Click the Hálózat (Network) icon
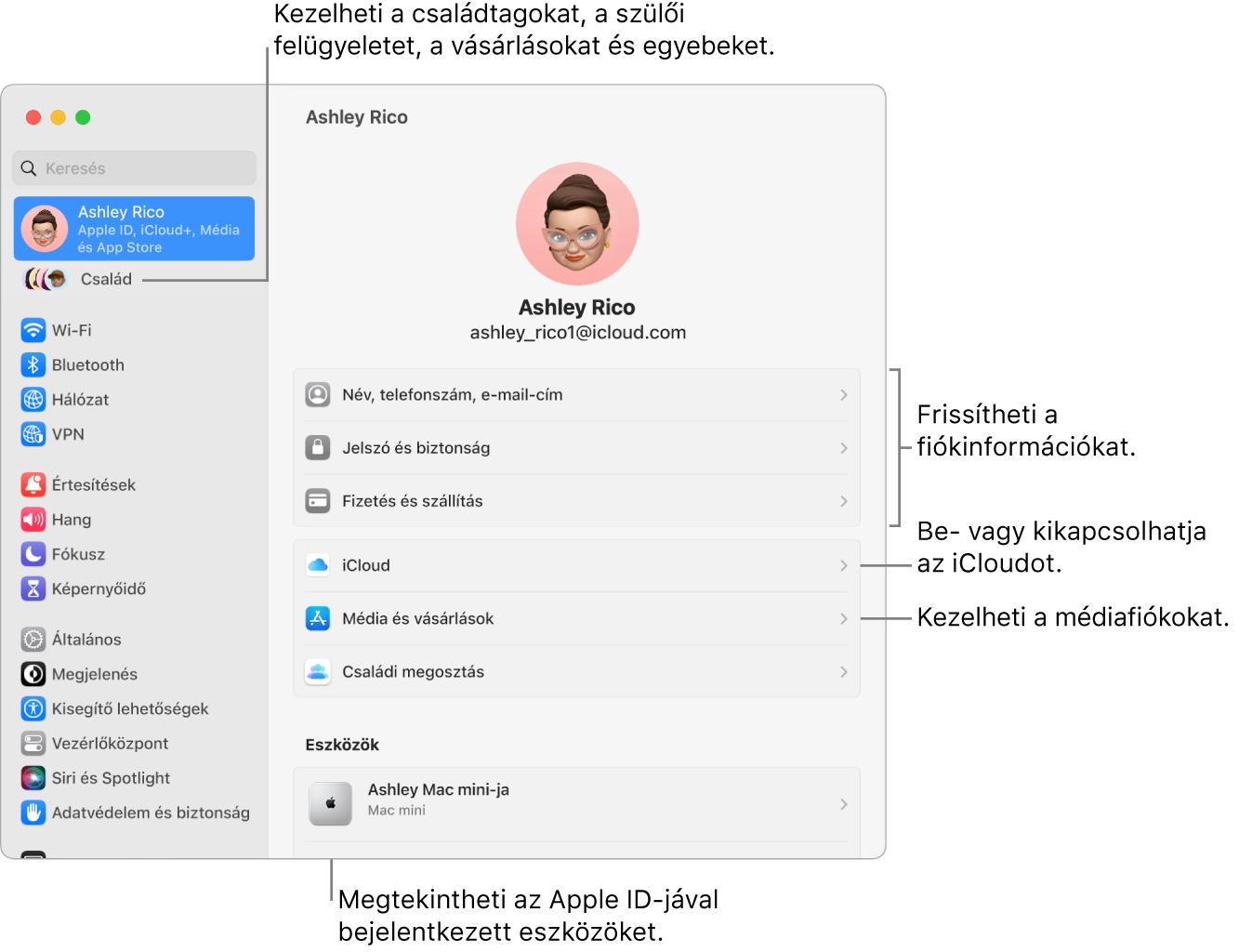This screenshot has height=952, width=1239. pyautogui.click(x=33, y=400)
